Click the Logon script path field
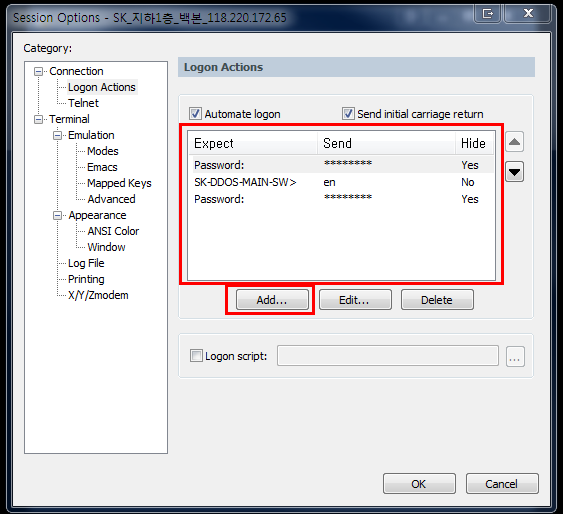The width and height of the screenshot is (563, 514). tap(388, 356)
